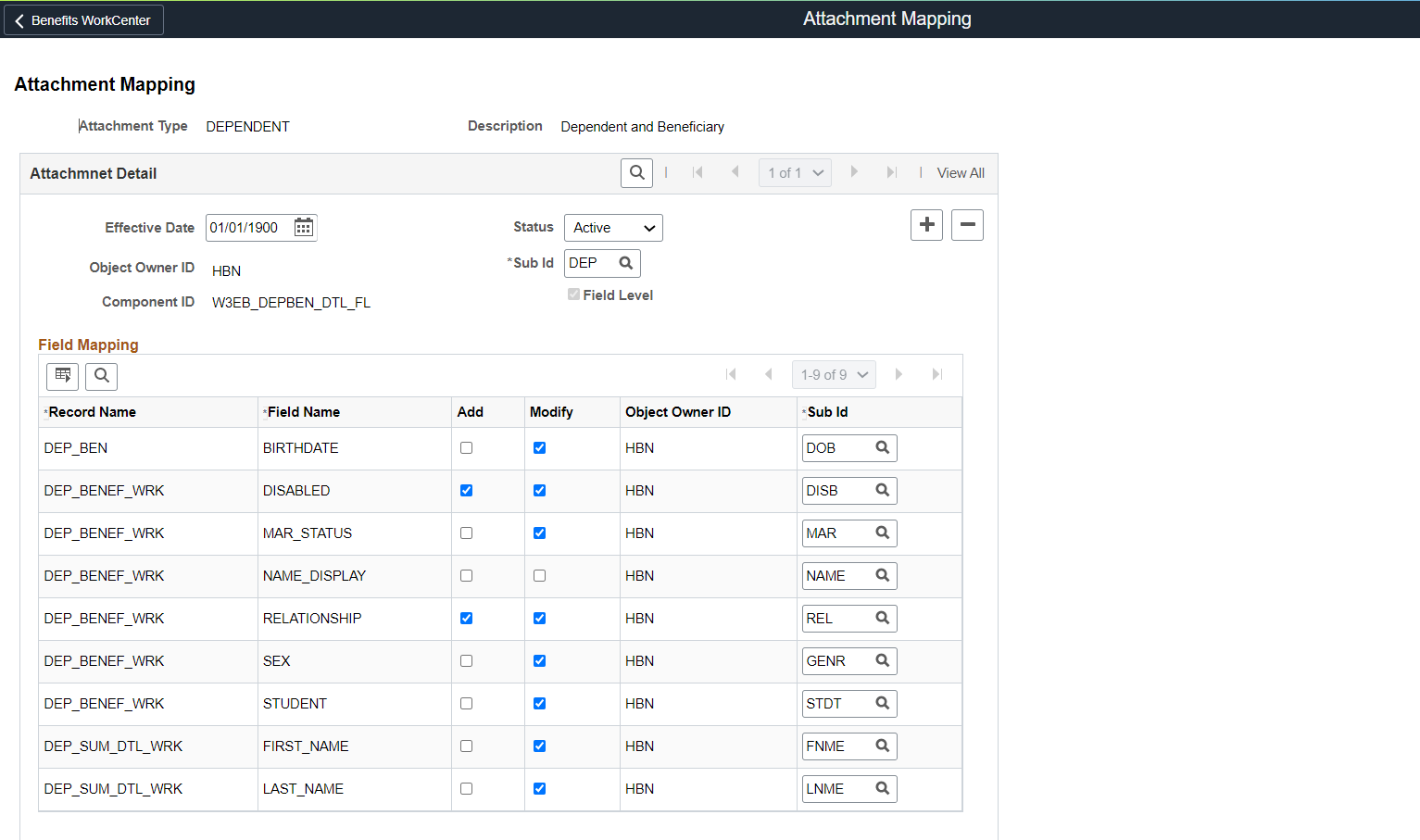The width and height of the screenshot is (1420, 840).
Task: Click the Field Mapping find search icon
Action: pyautogui.click(x=102, y=376)
